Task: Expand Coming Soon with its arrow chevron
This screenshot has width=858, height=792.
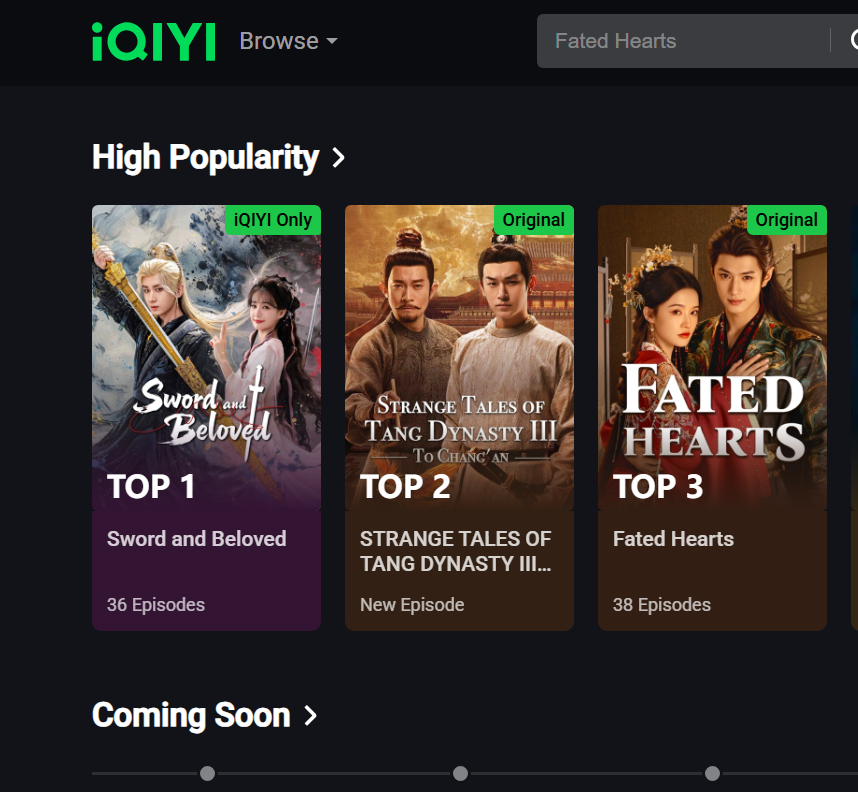Action: point(310,716)
